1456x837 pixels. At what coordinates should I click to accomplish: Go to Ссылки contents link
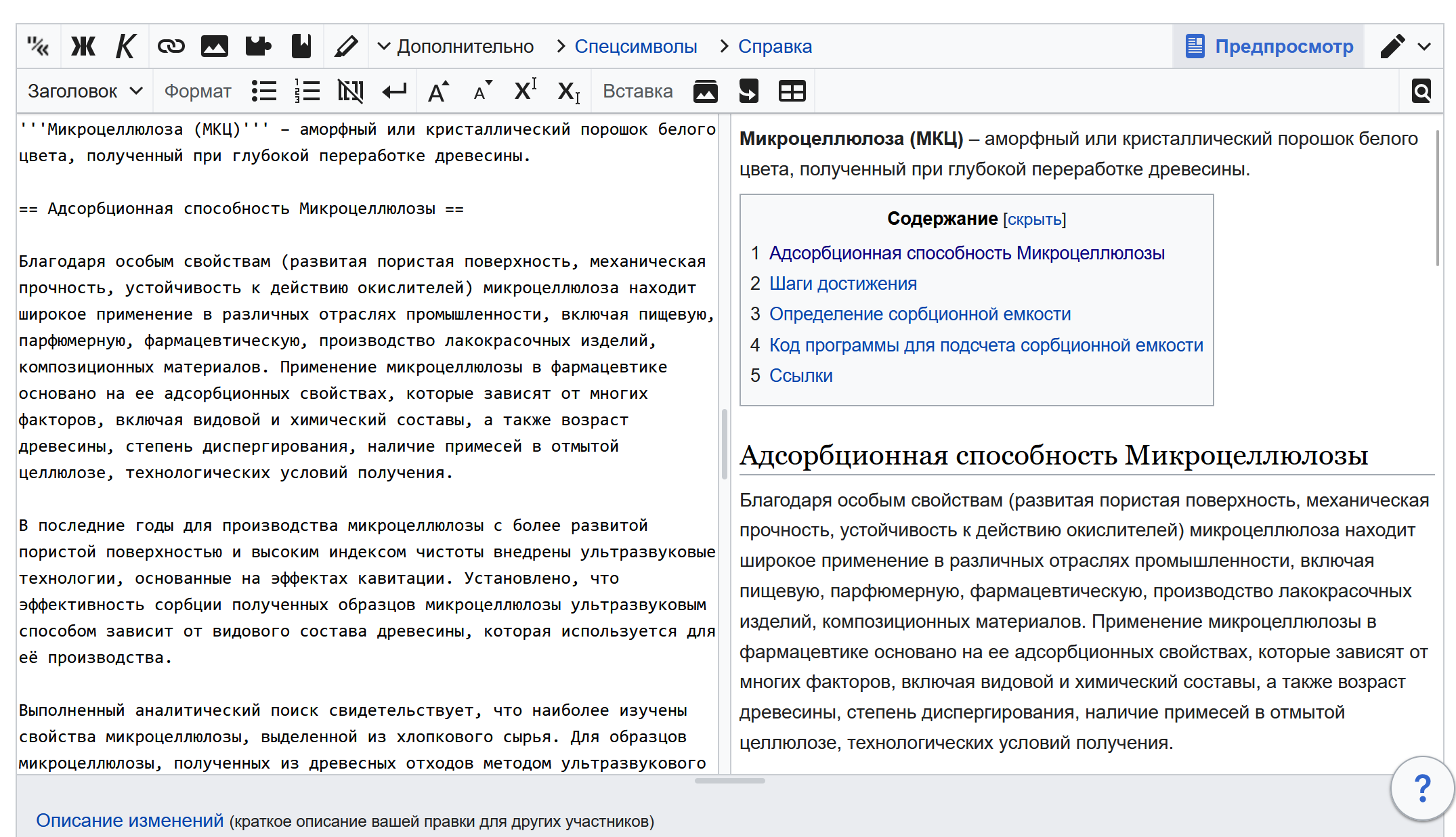tap(801, 376)
